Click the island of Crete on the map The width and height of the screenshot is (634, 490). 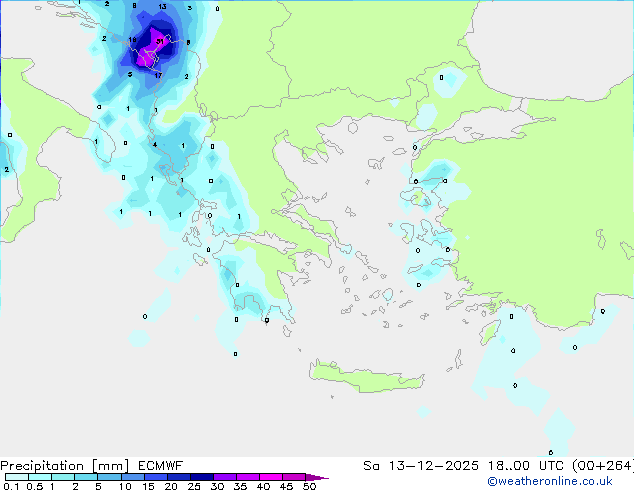(366, 377)
